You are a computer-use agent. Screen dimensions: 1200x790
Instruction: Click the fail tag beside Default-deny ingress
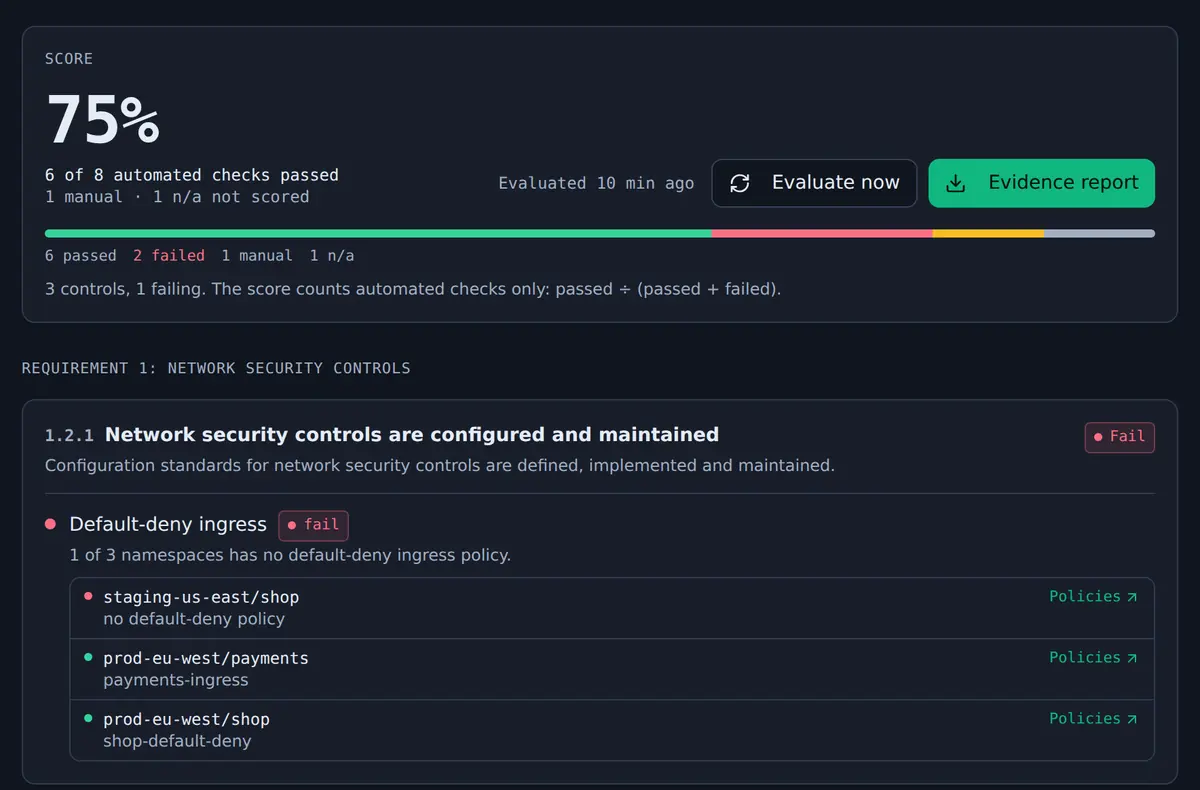pyautogui.click(x=313, y=525)
